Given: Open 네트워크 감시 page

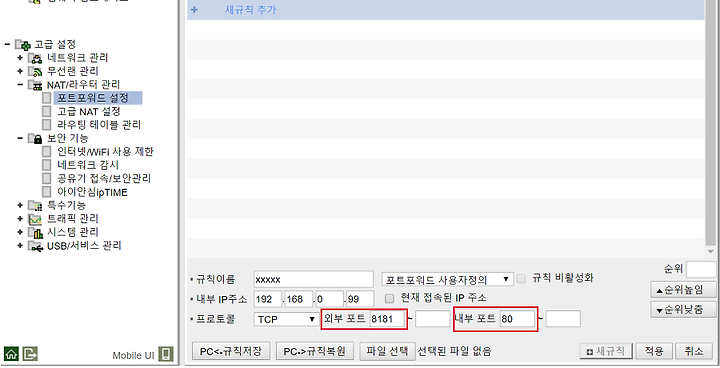Looking at the screenshot, I should (88, 165).
